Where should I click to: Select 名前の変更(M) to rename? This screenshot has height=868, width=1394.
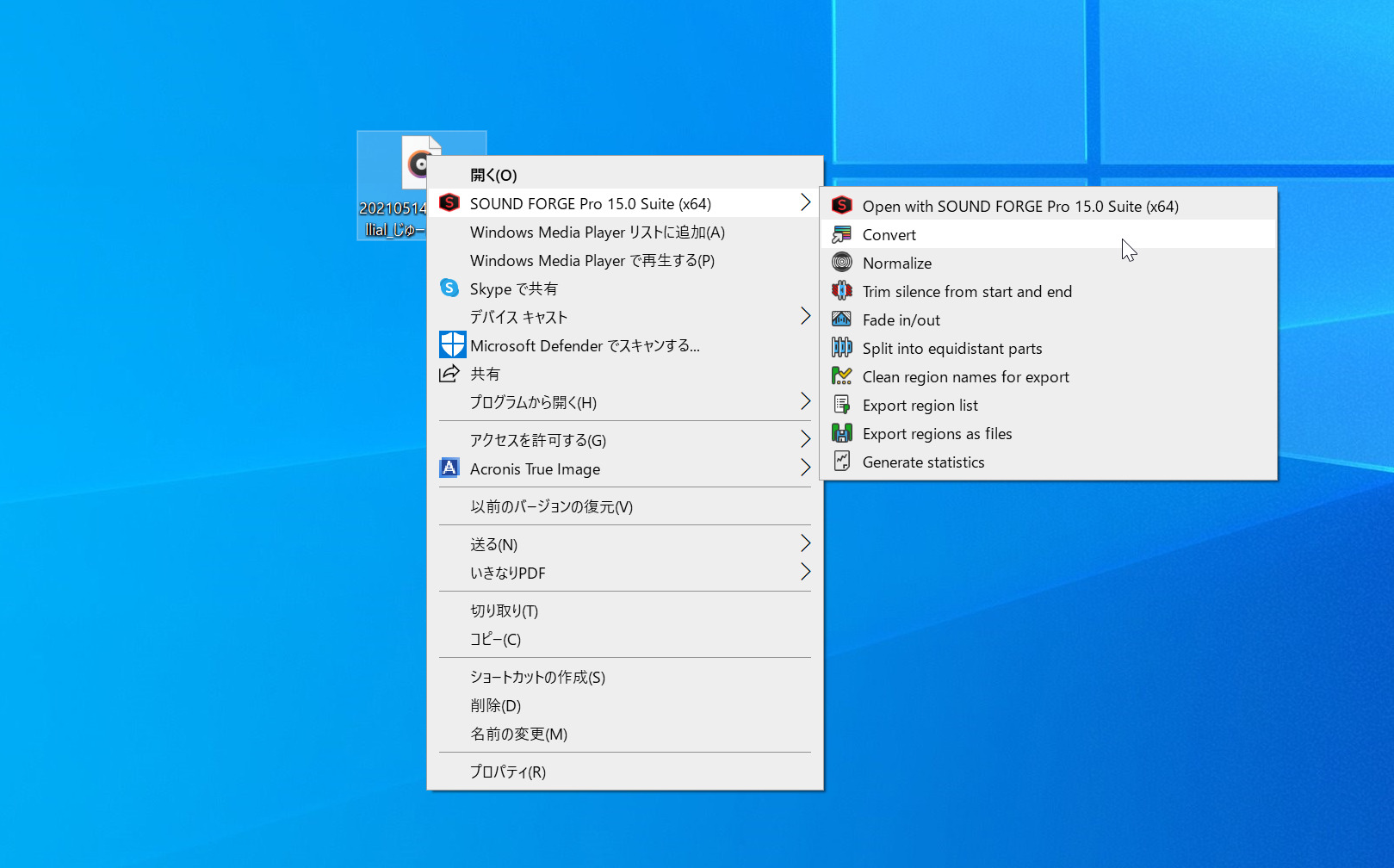point(625,734)
